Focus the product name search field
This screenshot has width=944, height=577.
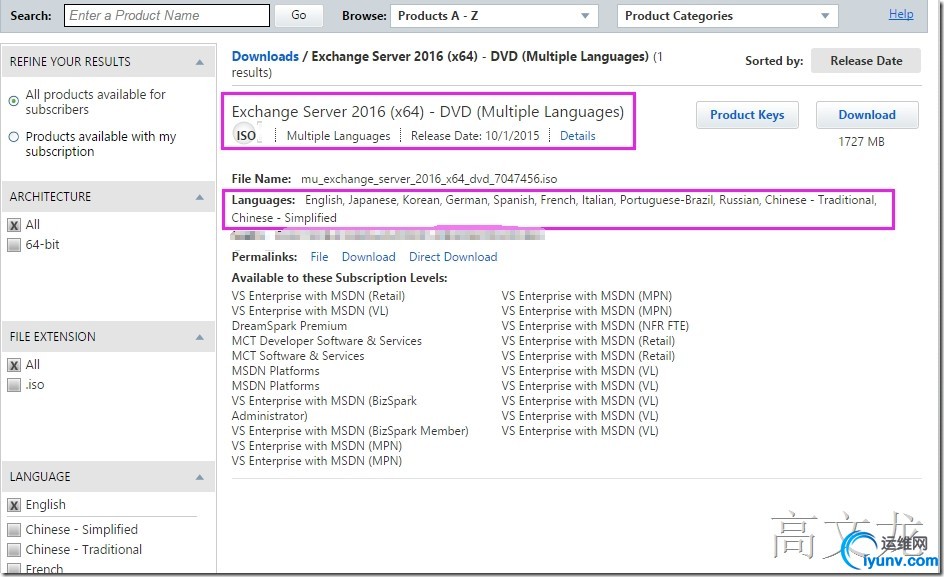pyautogui.click(x=167, y=16)
